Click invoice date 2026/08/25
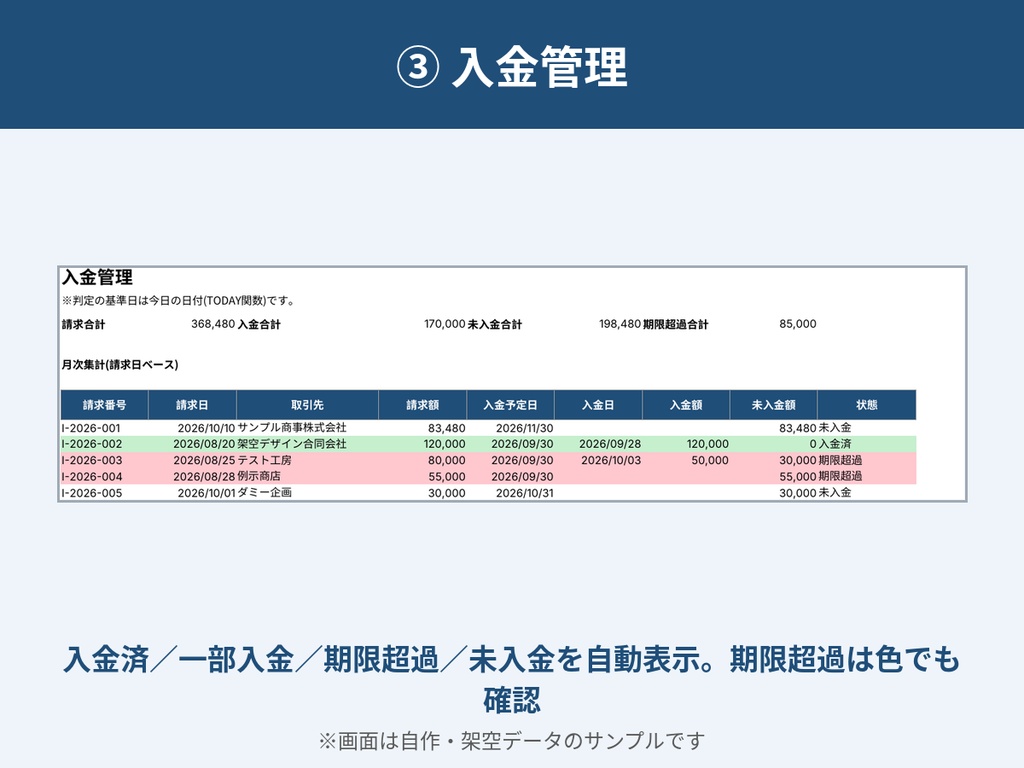 (204, 460)
